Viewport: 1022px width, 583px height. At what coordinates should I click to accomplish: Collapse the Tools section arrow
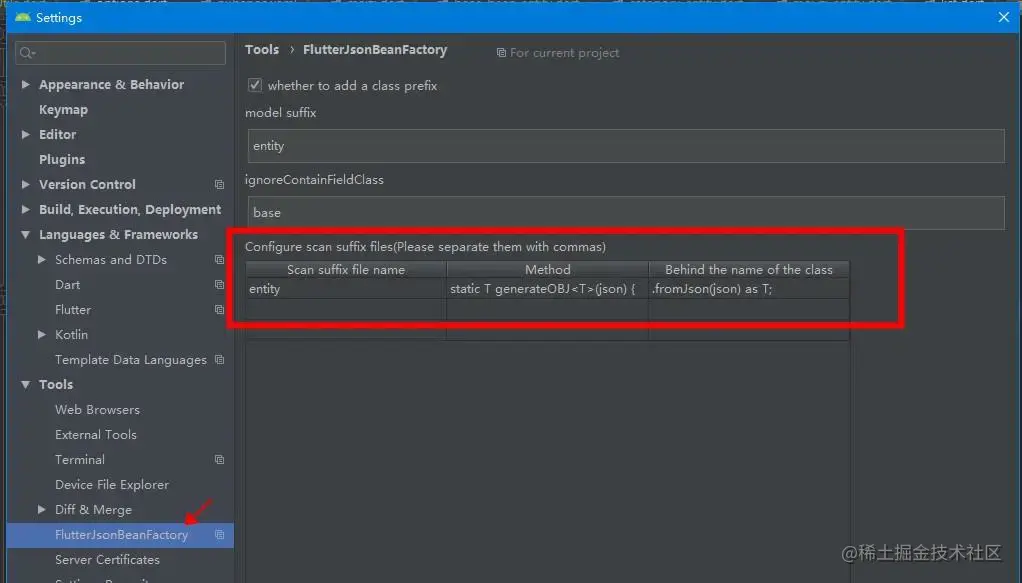point(25,385)
